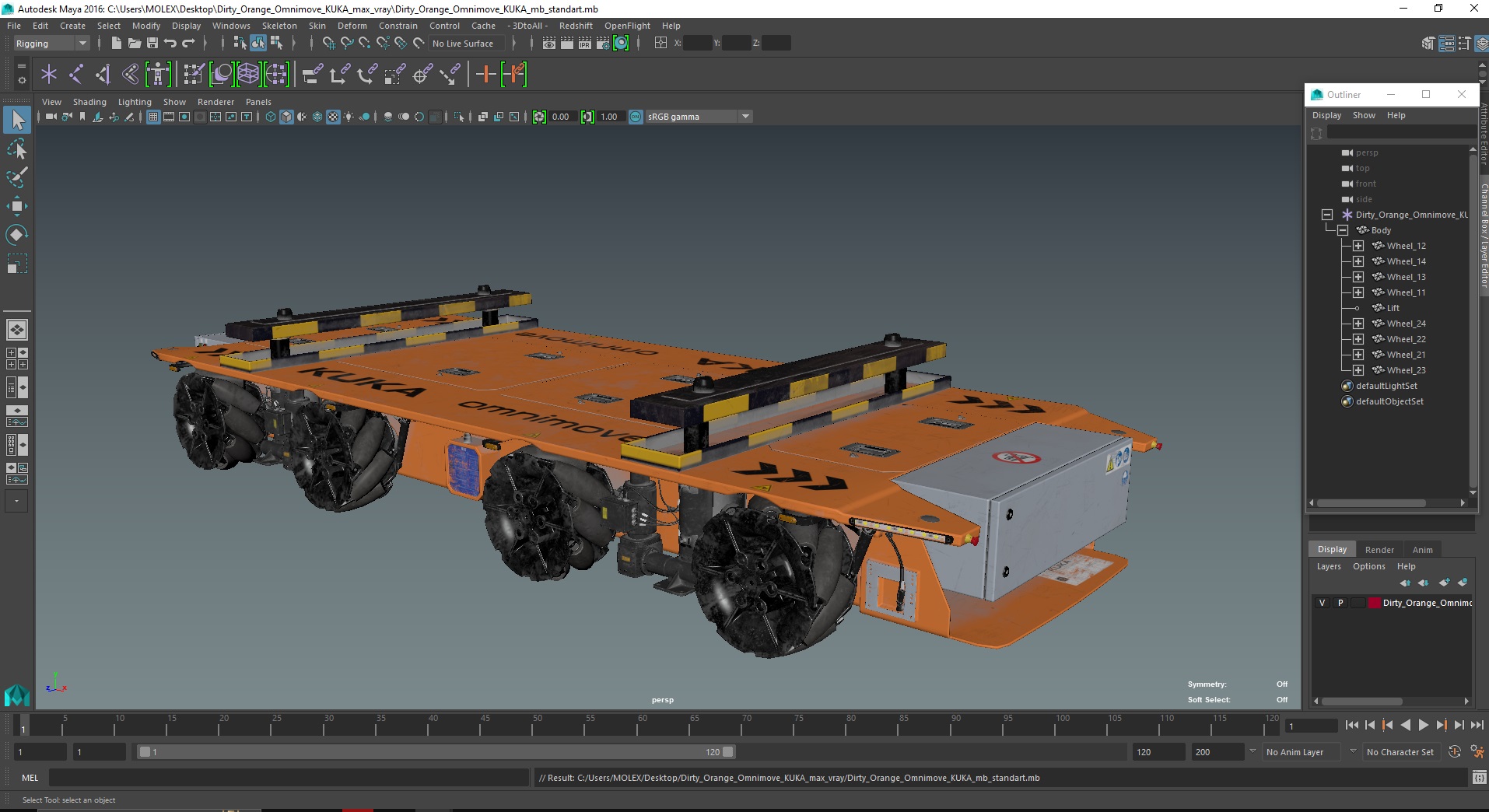This screenshot has height=812, width=1489.
Task: Open the Four View layout
Action: [x=17, y=359]
